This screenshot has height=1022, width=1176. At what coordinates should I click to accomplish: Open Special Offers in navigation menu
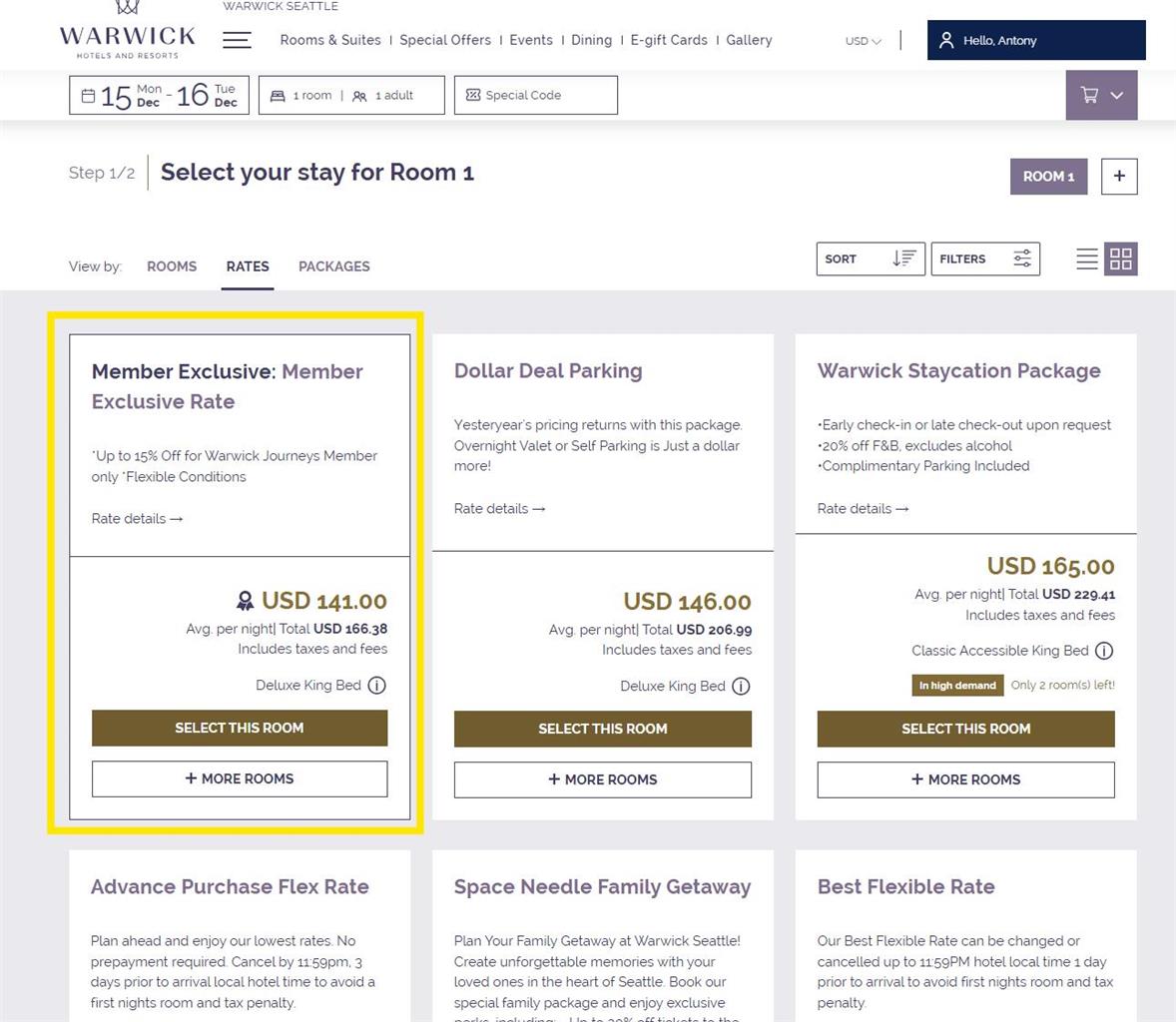pyautogui.click(x=445, y=40)
